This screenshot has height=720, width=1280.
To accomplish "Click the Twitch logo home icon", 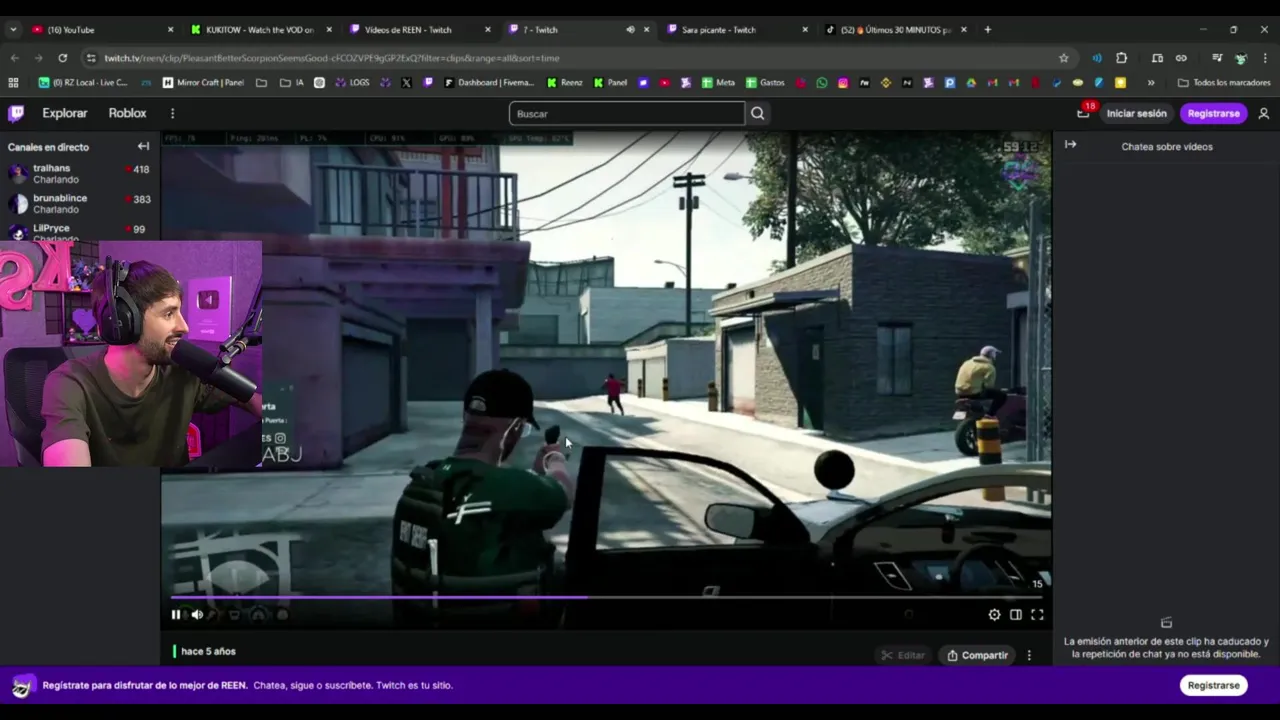I will (x=16, y=113).
